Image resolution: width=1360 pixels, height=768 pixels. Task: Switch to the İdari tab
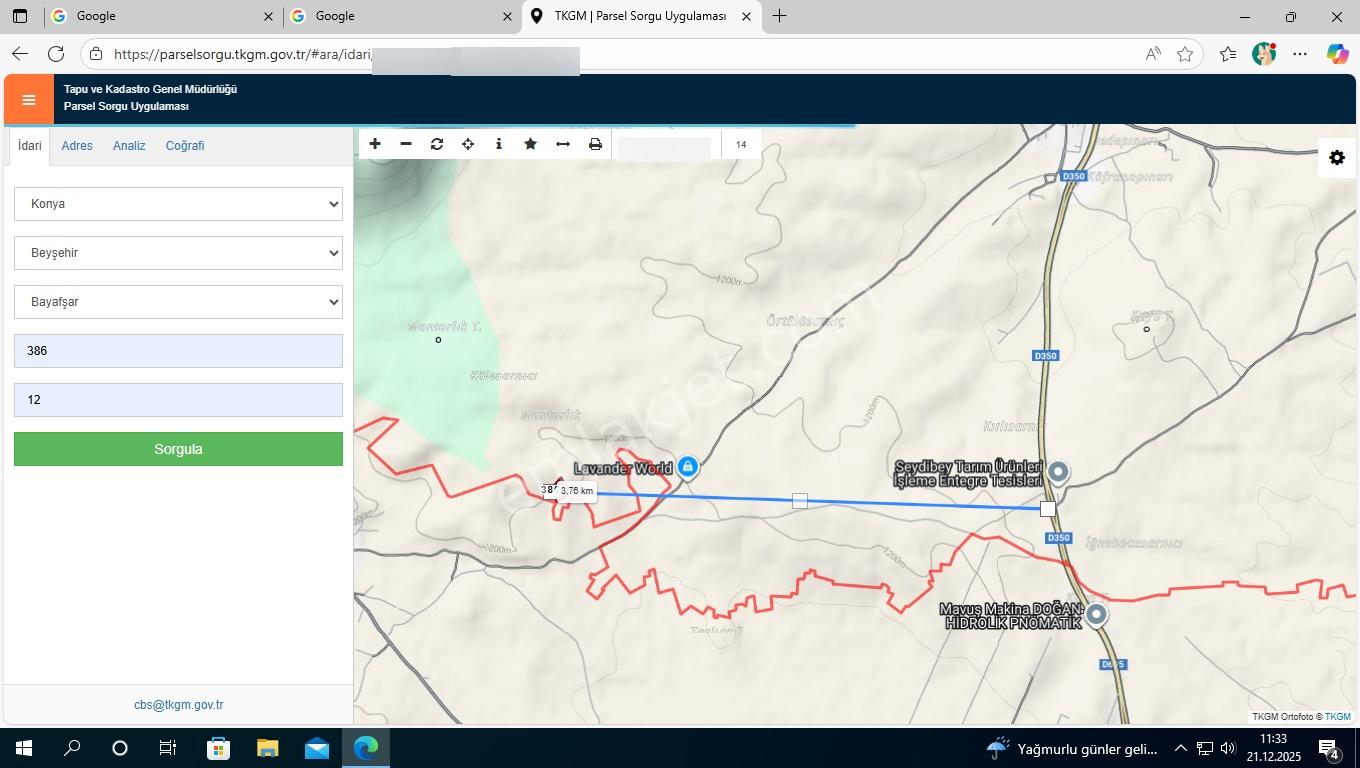tap(30, 146)
